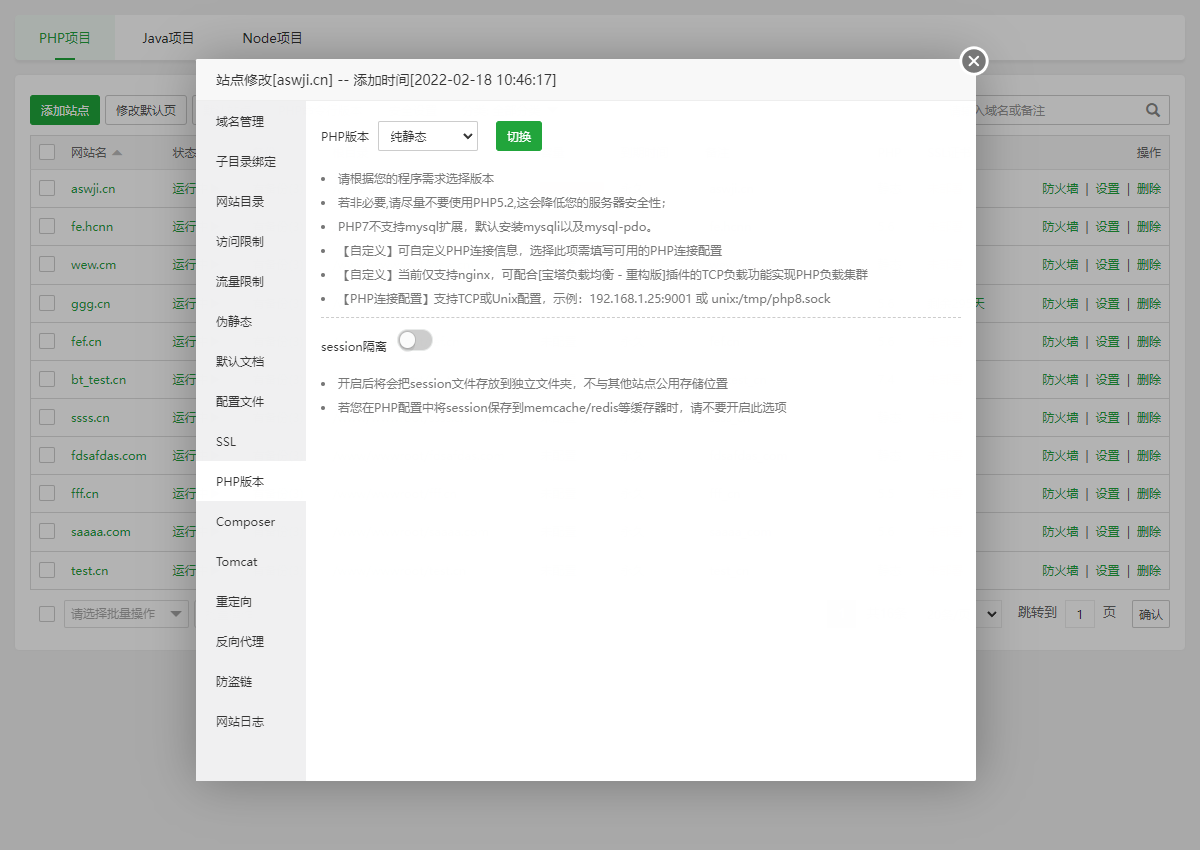The width and height of the screenshot is (1200, 850).
Task: Open the SSL section in sidebar
Action: point(226,441)
